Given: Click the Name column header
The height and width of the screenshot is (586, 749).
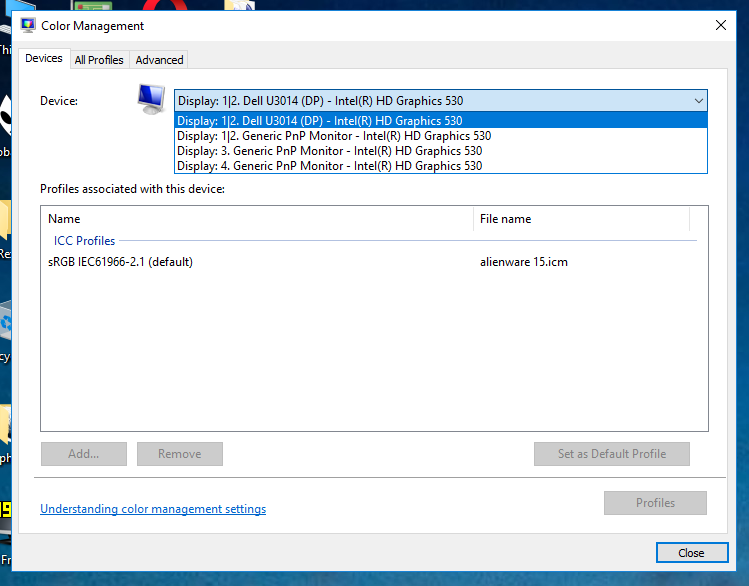Looking at the screenshot, I should coord(257,219).
